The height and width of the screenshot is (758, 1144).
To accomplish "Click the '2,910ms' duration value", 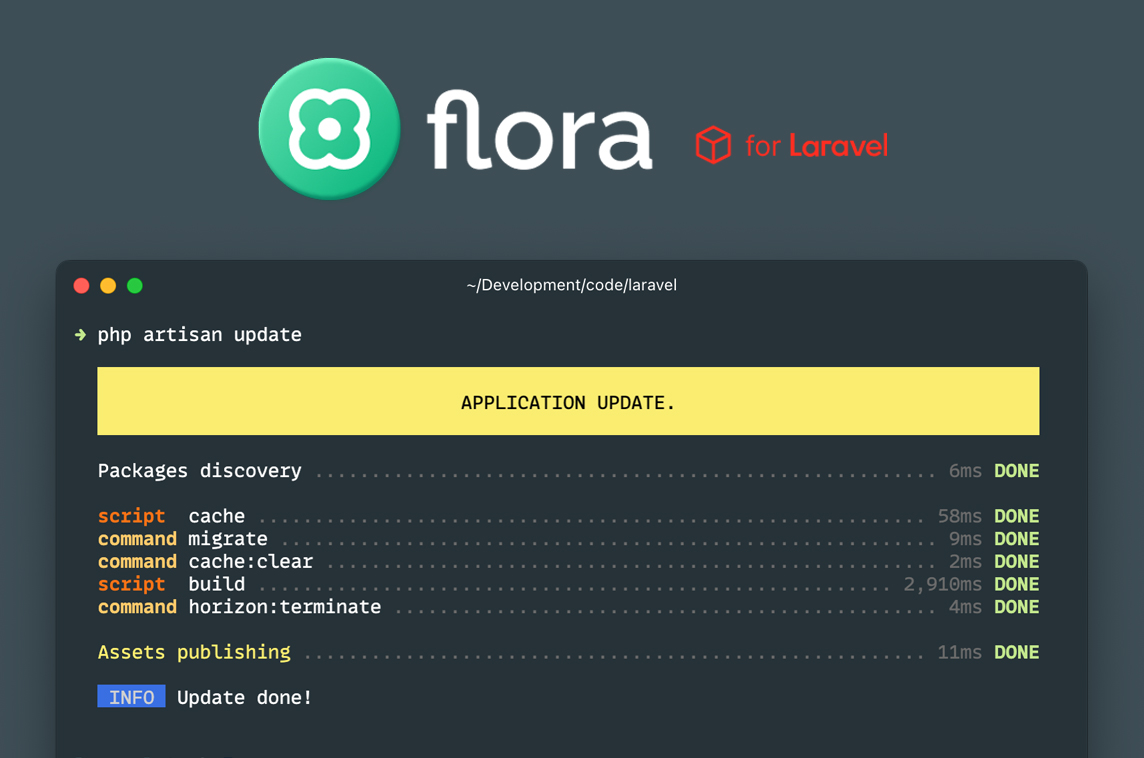I will click(x=943, y=584).
